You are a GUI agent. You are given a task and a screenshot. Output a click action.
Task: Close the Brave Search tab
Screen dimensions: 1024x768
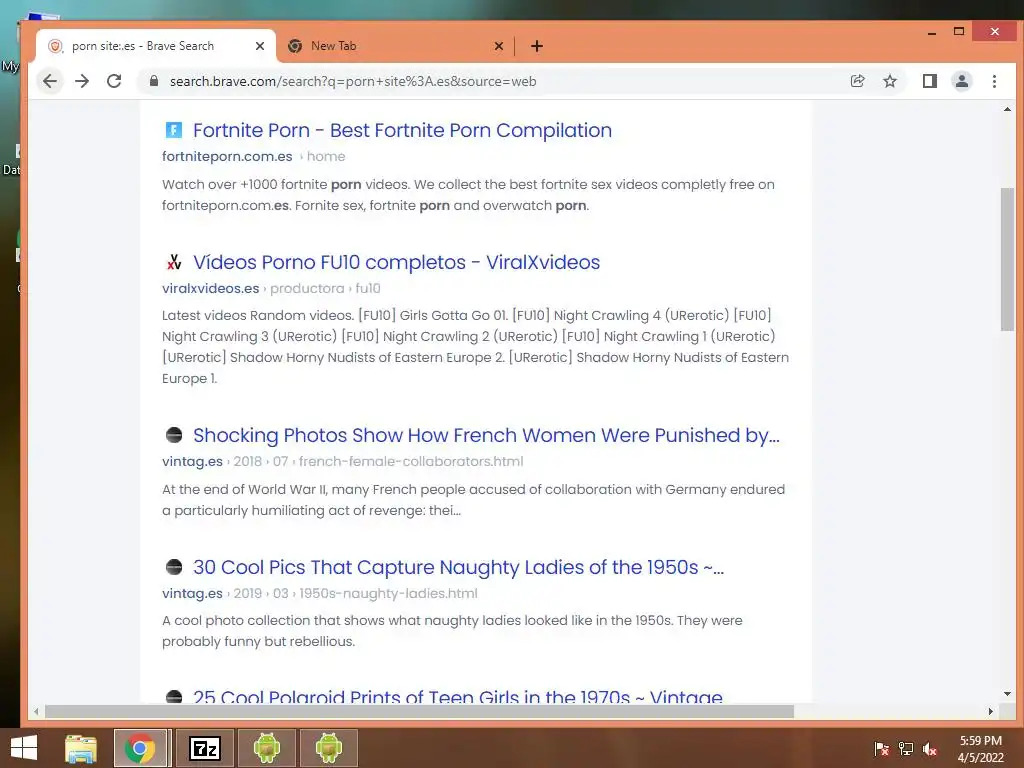pos(259,46)
